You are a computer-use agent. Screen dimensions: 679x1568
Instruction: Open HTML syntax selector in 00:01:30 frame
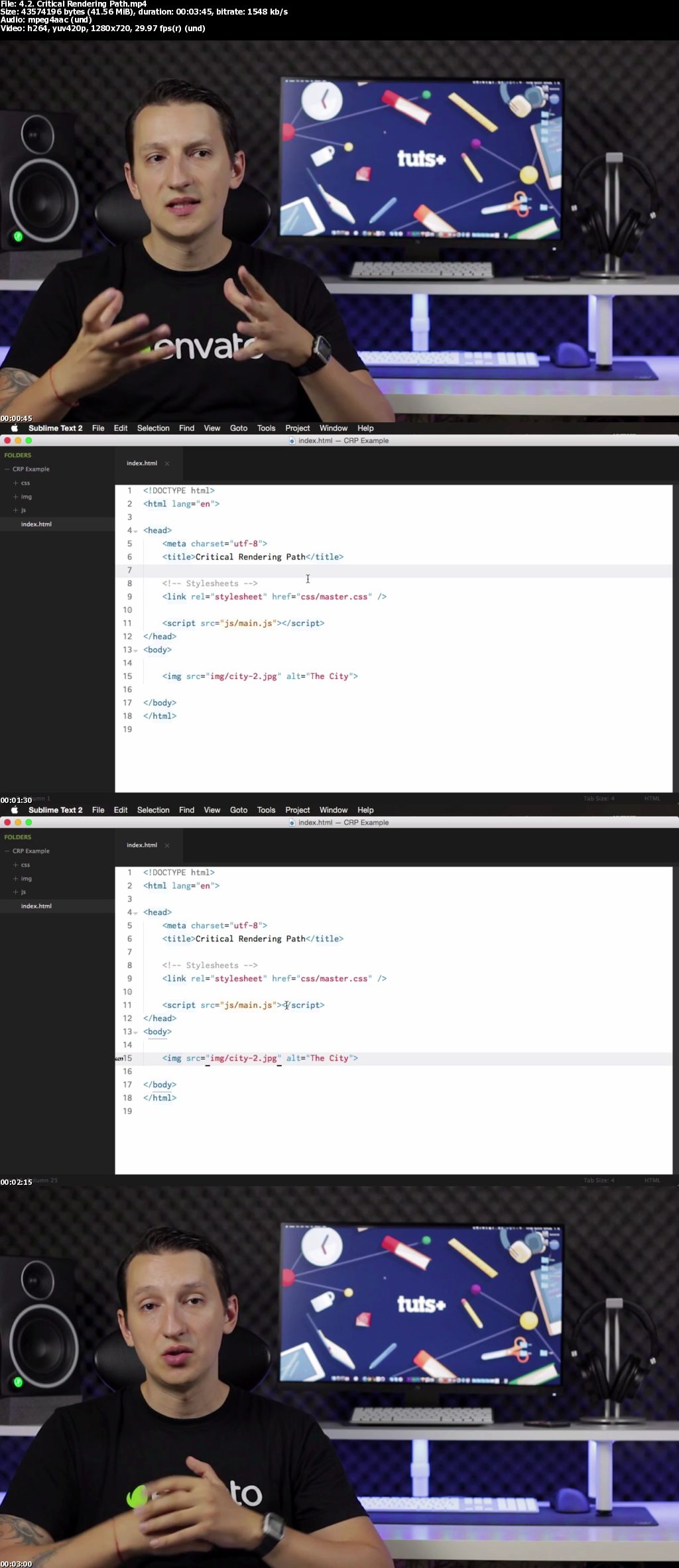click(652, 798)
